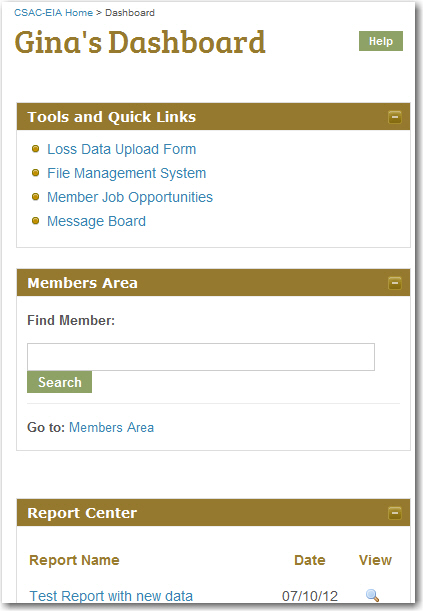
Task: Click the Search button under Find Member
Action: pyautogui.click(x=60, y=382)
